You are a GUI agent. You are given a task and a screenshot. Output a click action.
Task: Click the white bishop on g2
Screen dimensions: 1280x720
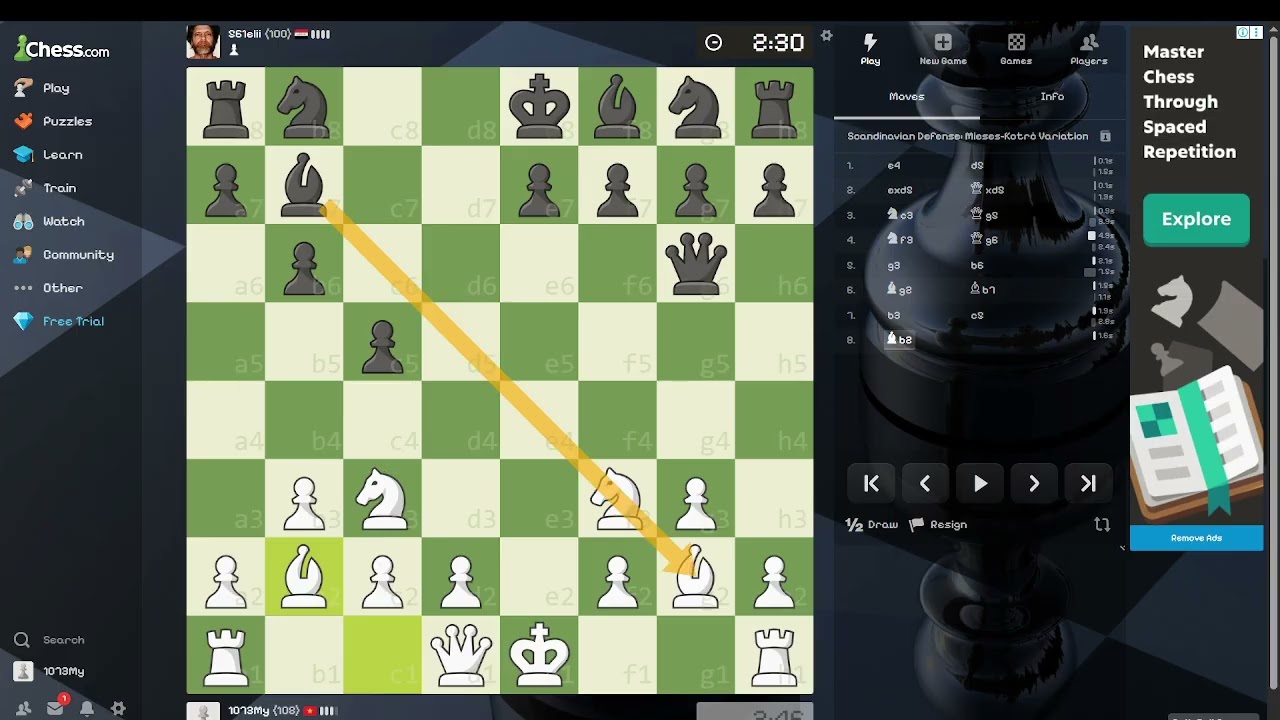coord(696,577)
